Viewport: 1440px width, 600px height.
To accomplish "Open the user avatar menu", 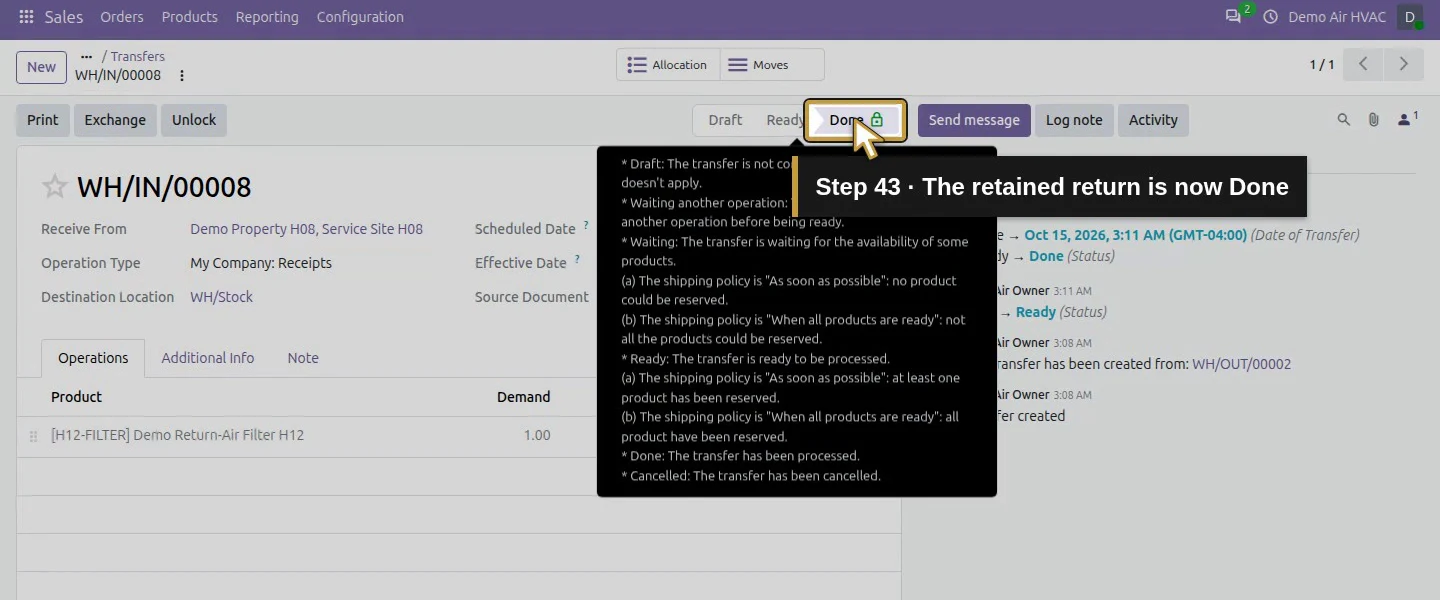I will [x=1410, y=17].
